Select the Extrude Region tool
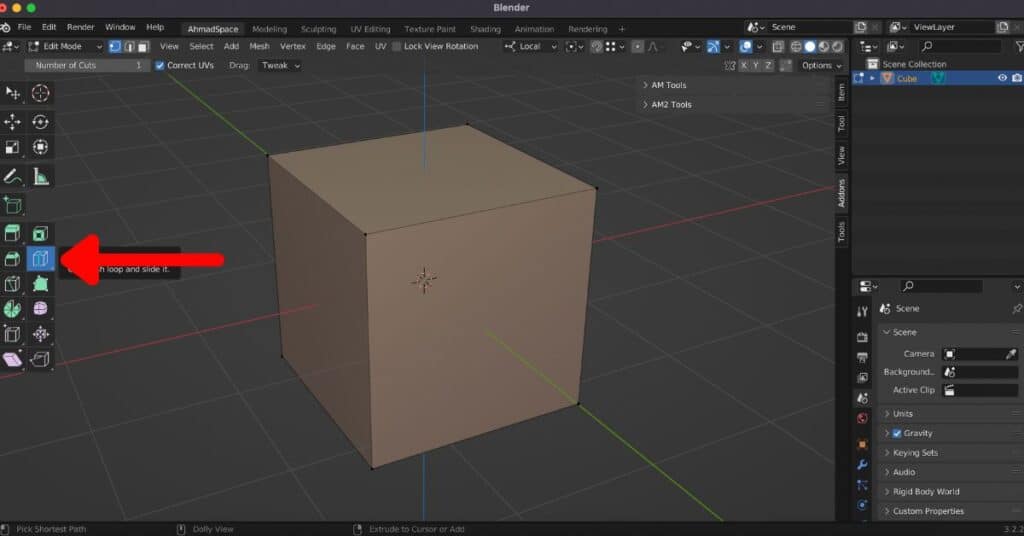Viewport: 1024px width, 536px height. [x=13, y=234]
